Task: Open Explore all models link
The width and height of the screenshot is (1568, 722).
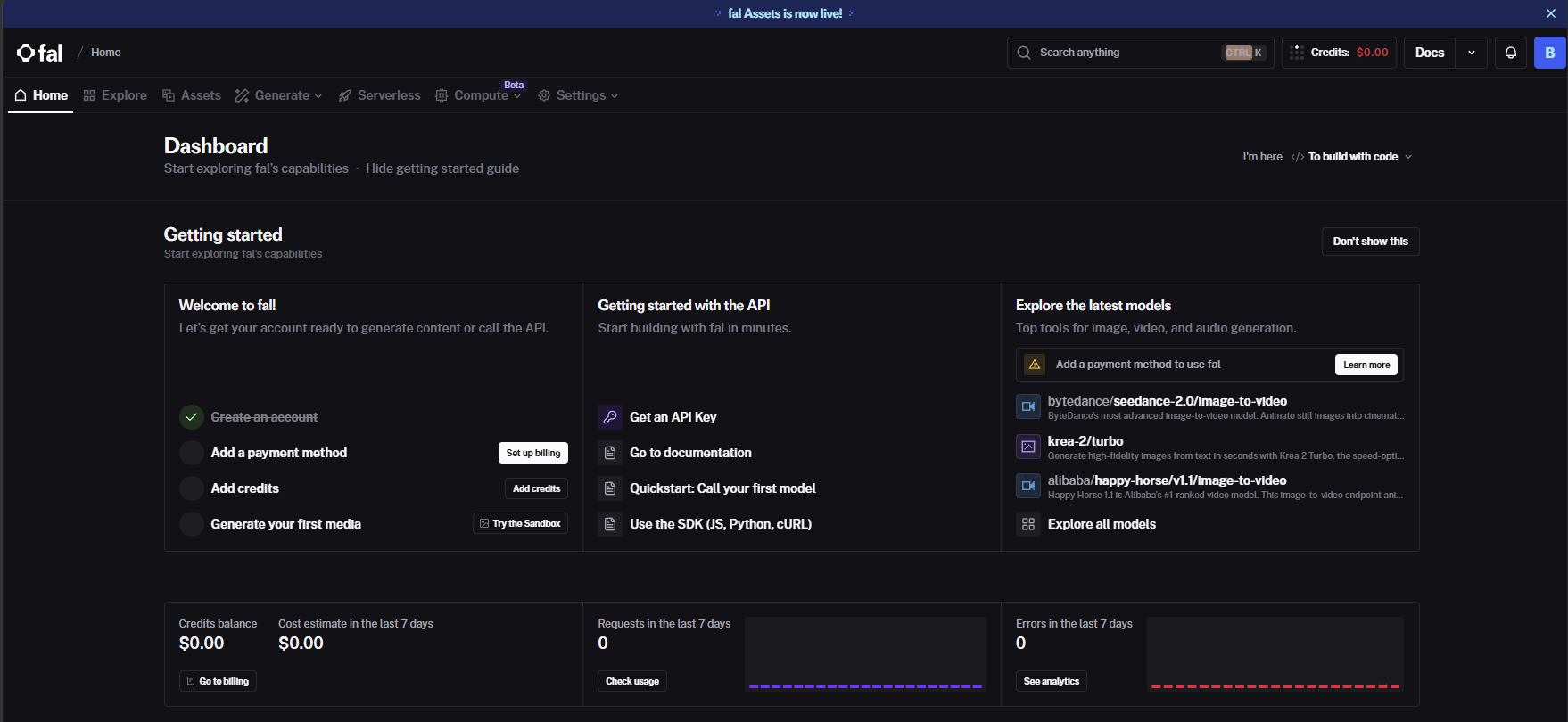Action: pos(1102,524)
